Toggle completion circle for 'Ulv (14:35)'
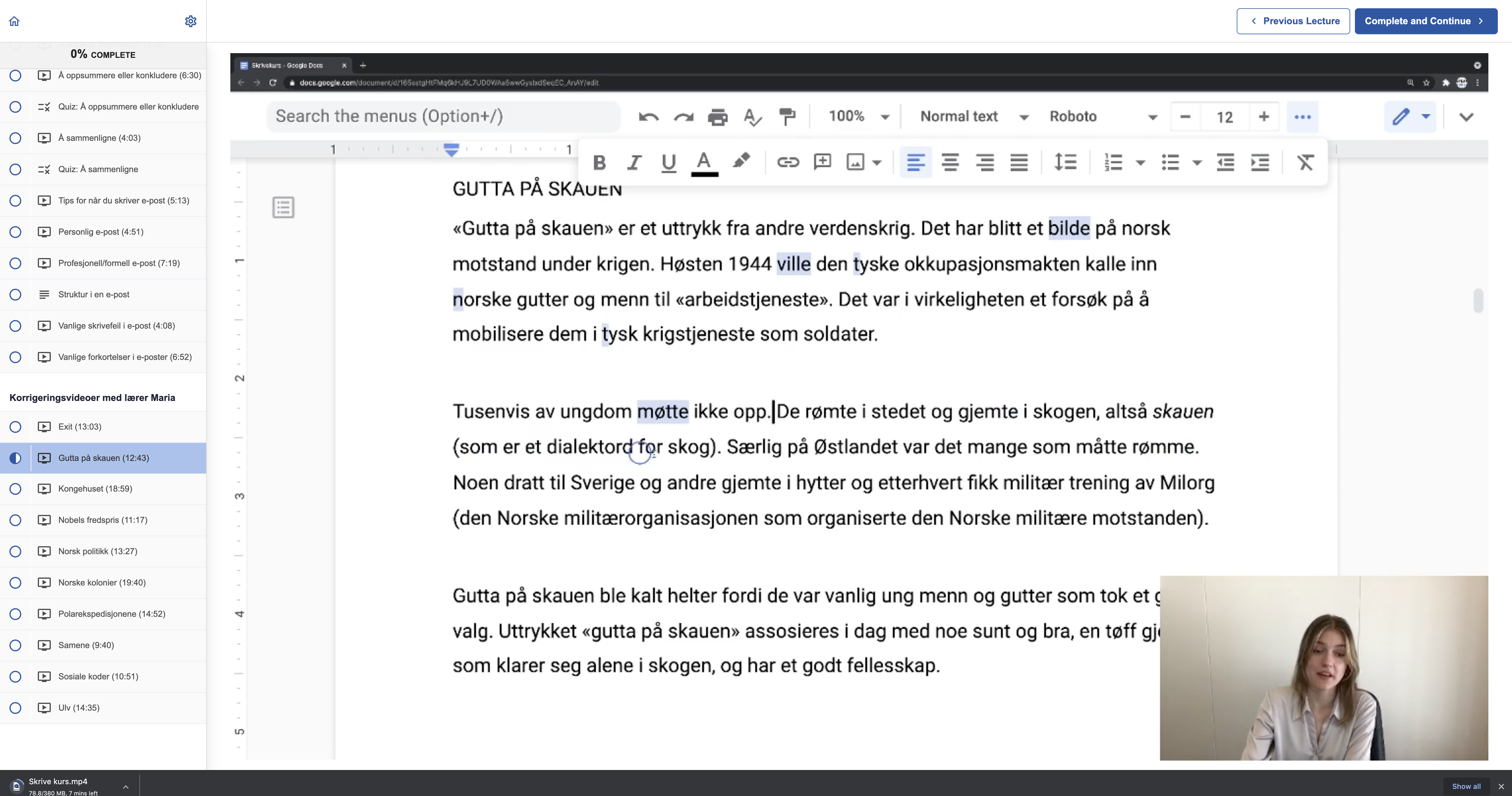This screenshot has height=796, width=1512. pos(15,708)
